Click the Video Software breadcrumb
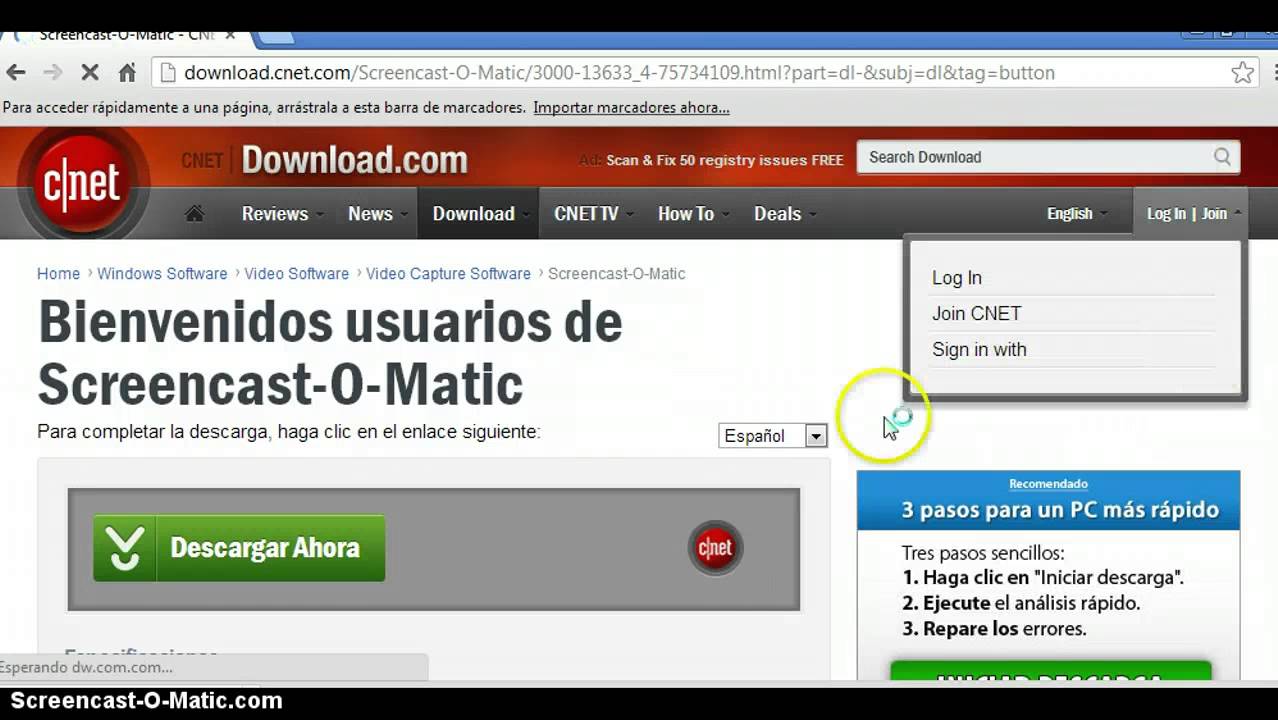 pyautogui.click(x=297, y=273)
